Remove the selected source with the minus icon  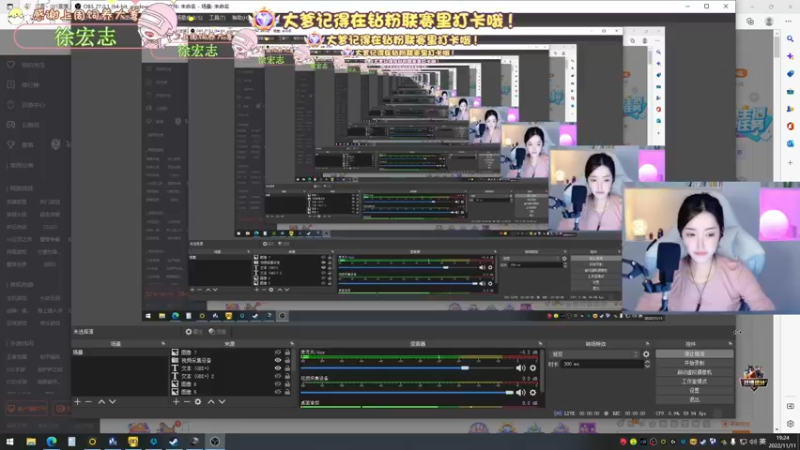187,402
